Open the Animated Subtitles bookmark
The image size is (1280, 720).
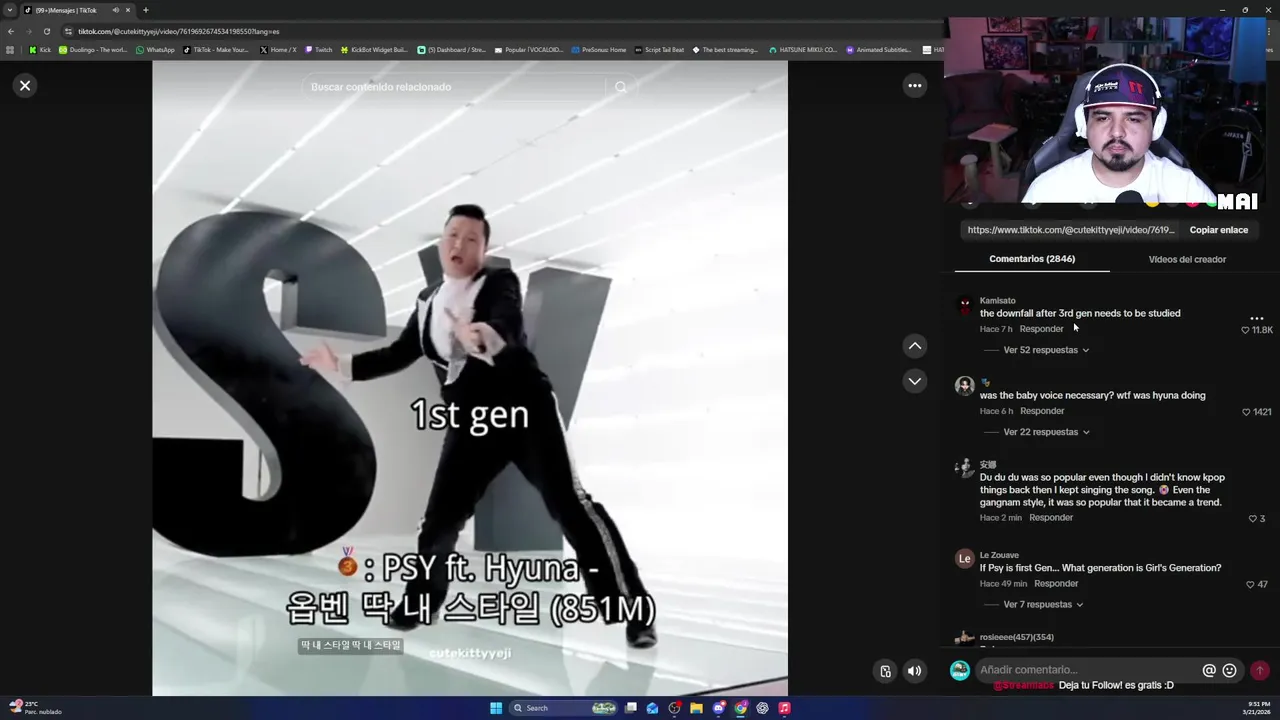[x=879, y=50]
